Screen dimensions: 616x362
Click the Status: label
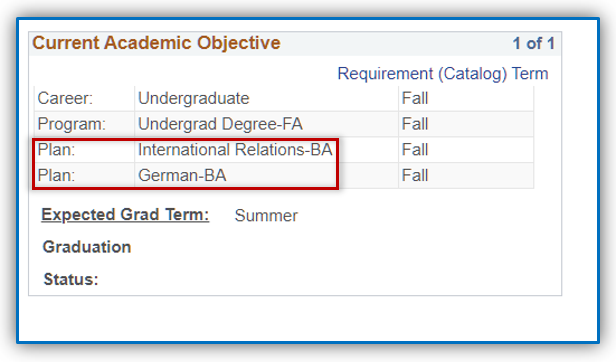pos(71,279)
